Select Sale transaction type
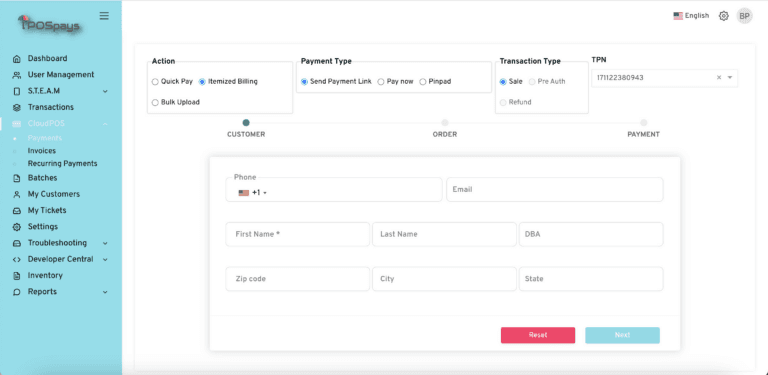768x375 pixels. click(x=503, y=82)
